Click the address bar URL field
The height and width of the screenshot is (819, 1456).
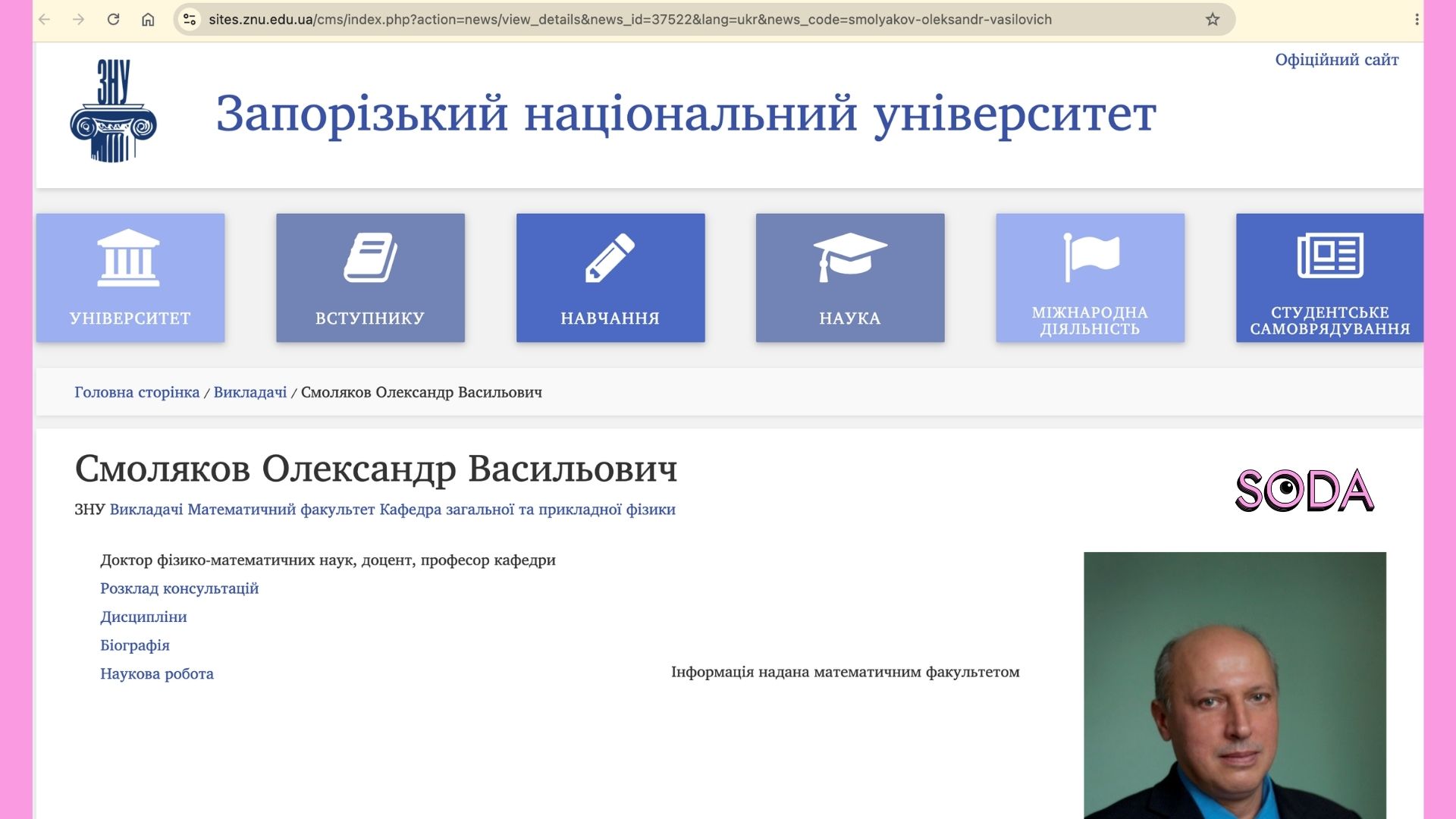click(x=629, y=20)
